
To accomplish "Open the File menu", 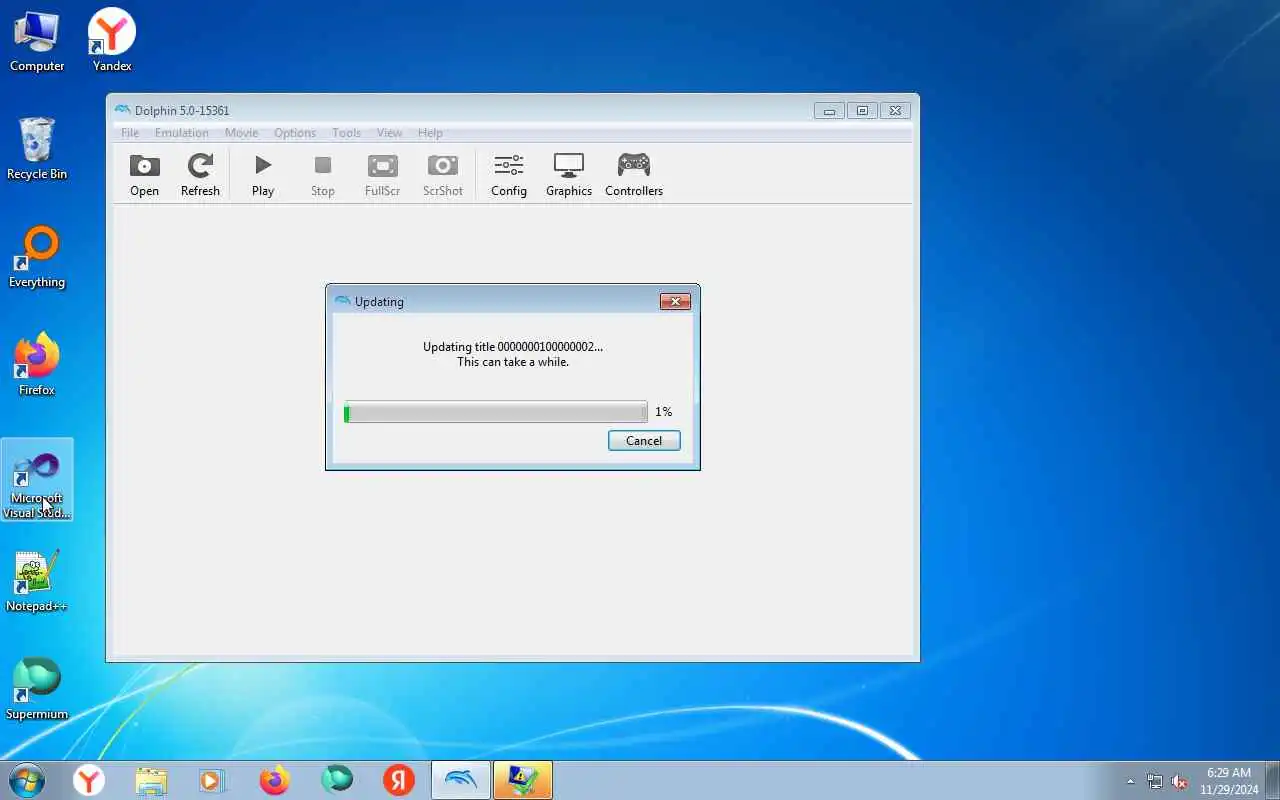I will click(130, 133).
